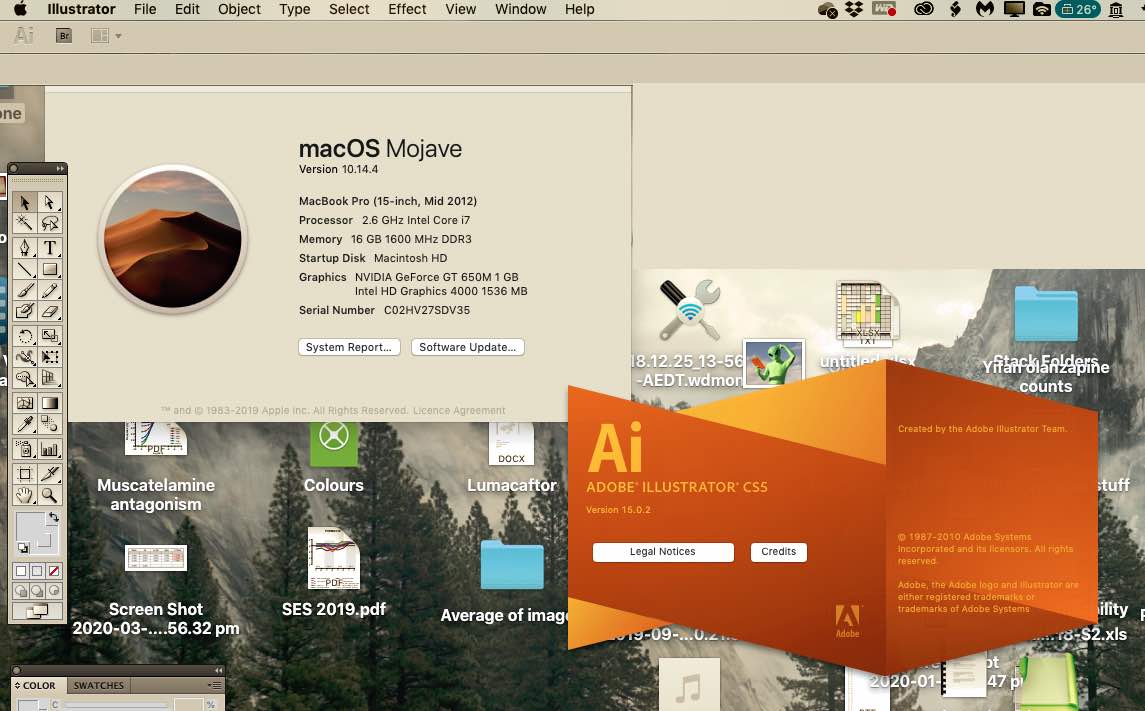Screen dimensions: 1145x711
Task: Open the Effect menu
Action: click(407, 9)
